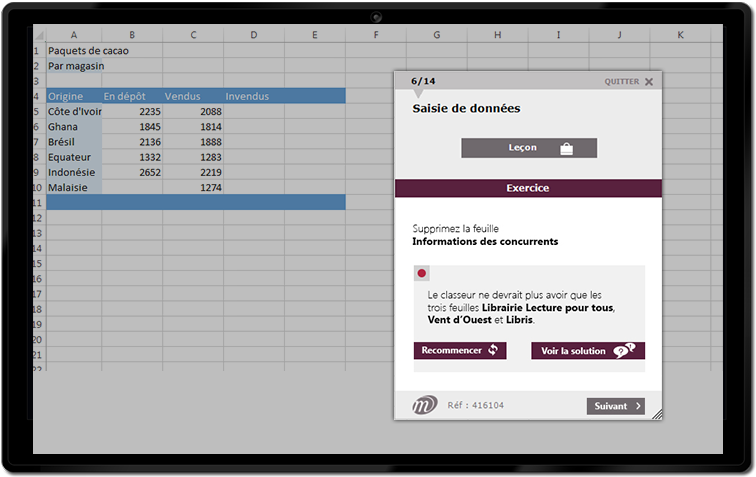The width and height of the screenshot is (756, 477).
Task: Click the cell with value 2235
Action: click(133, 112)
